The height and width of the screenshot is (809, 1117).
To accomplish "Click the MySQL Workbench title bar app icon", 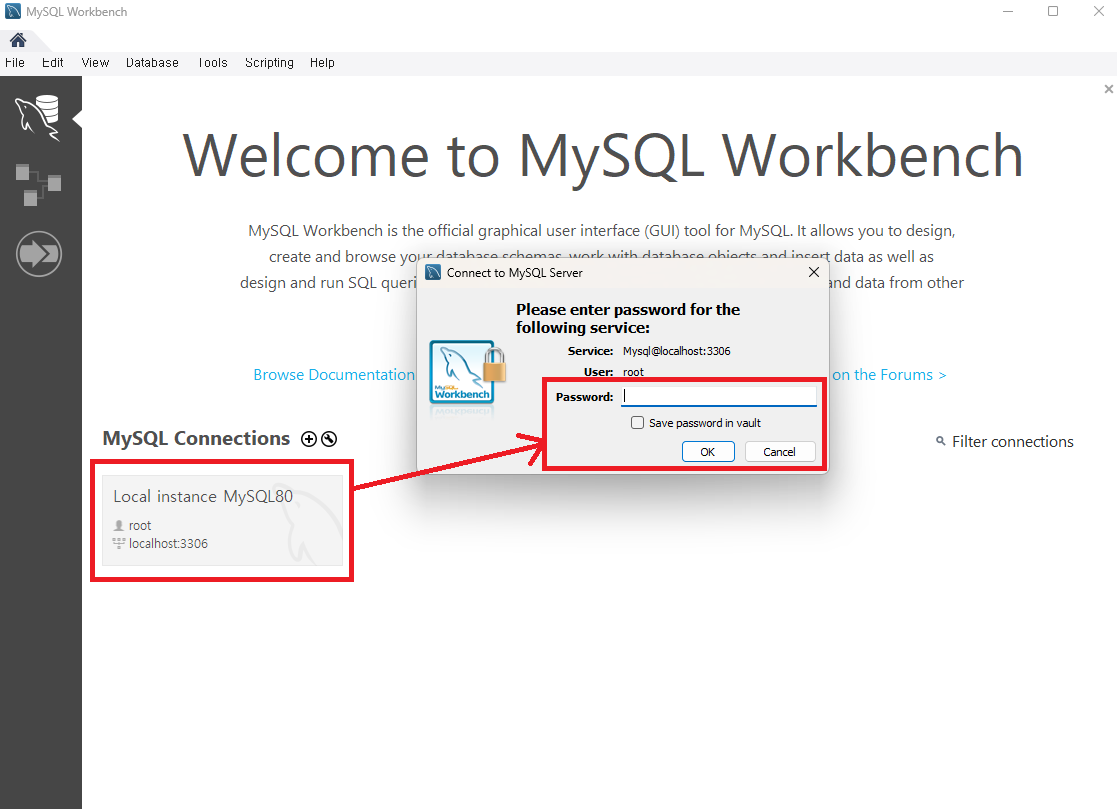I will coord(13,11).
